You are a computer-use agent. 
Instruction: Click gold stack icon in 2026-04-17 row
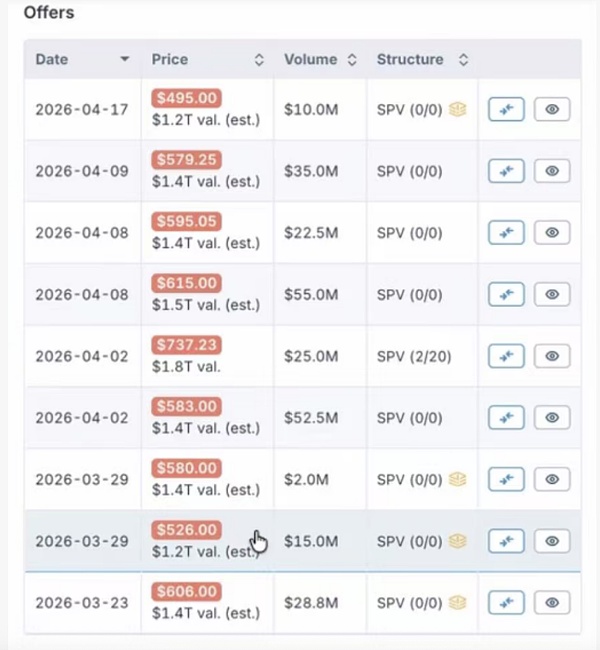pos(458,110)
